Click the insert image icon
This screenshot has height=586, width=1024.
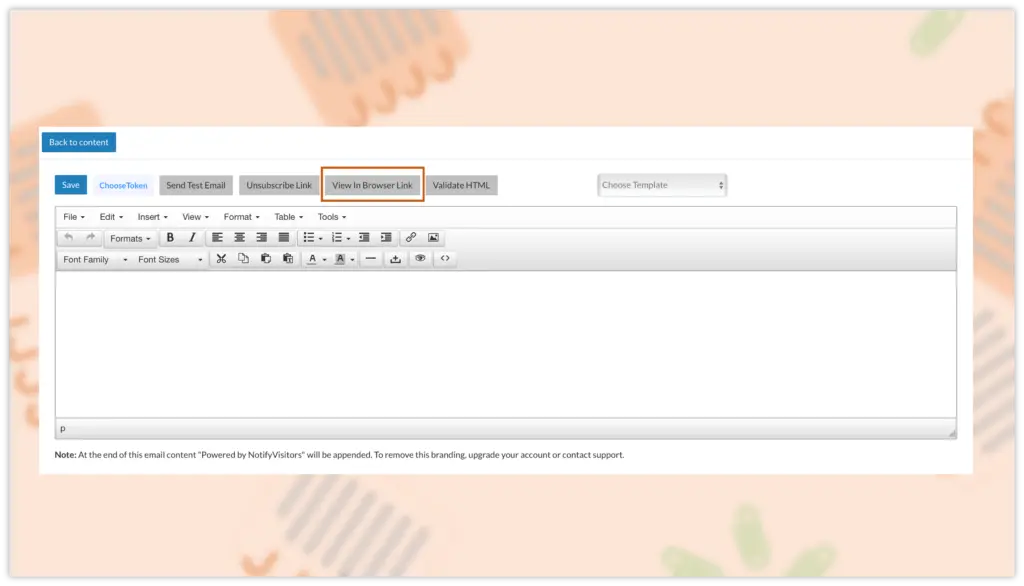click(433, 238)
